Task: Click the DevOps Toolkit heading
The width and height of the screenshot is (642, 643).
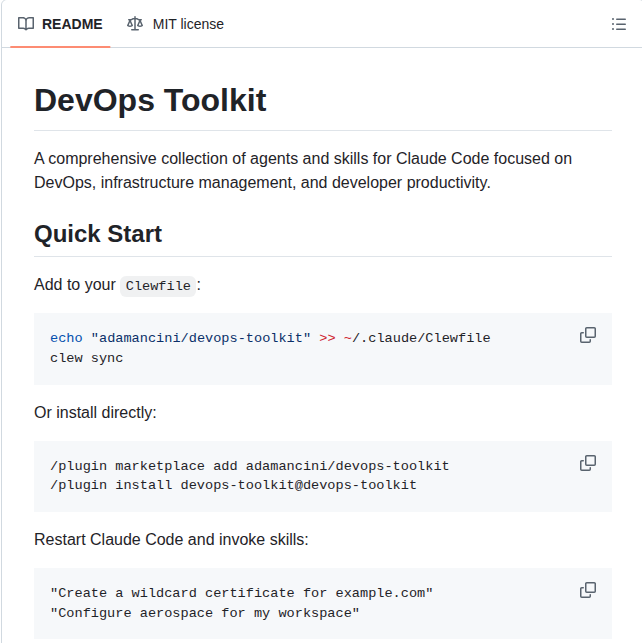Action: (150, 100)
